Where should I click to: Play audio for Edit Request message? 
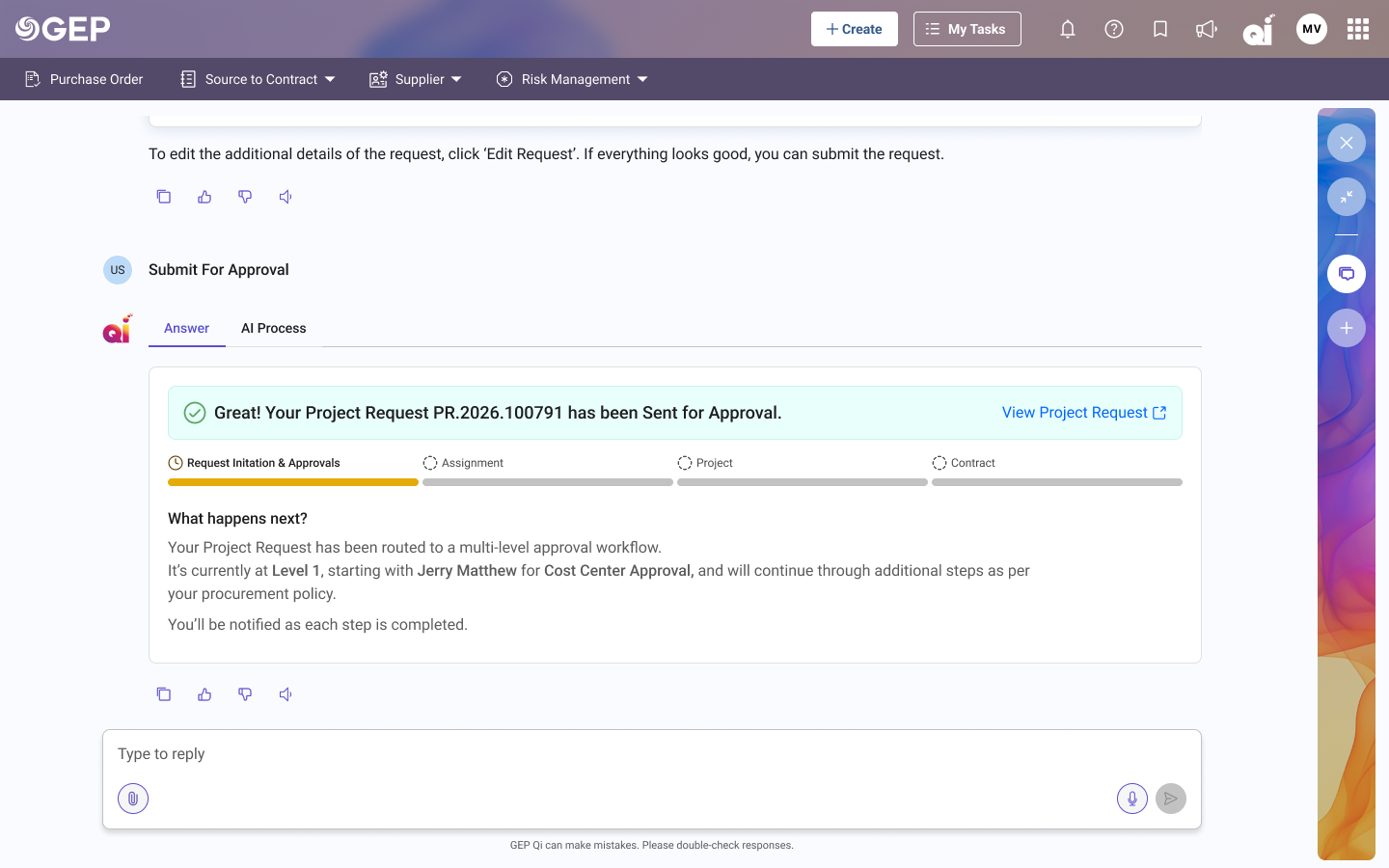[286, 197]
